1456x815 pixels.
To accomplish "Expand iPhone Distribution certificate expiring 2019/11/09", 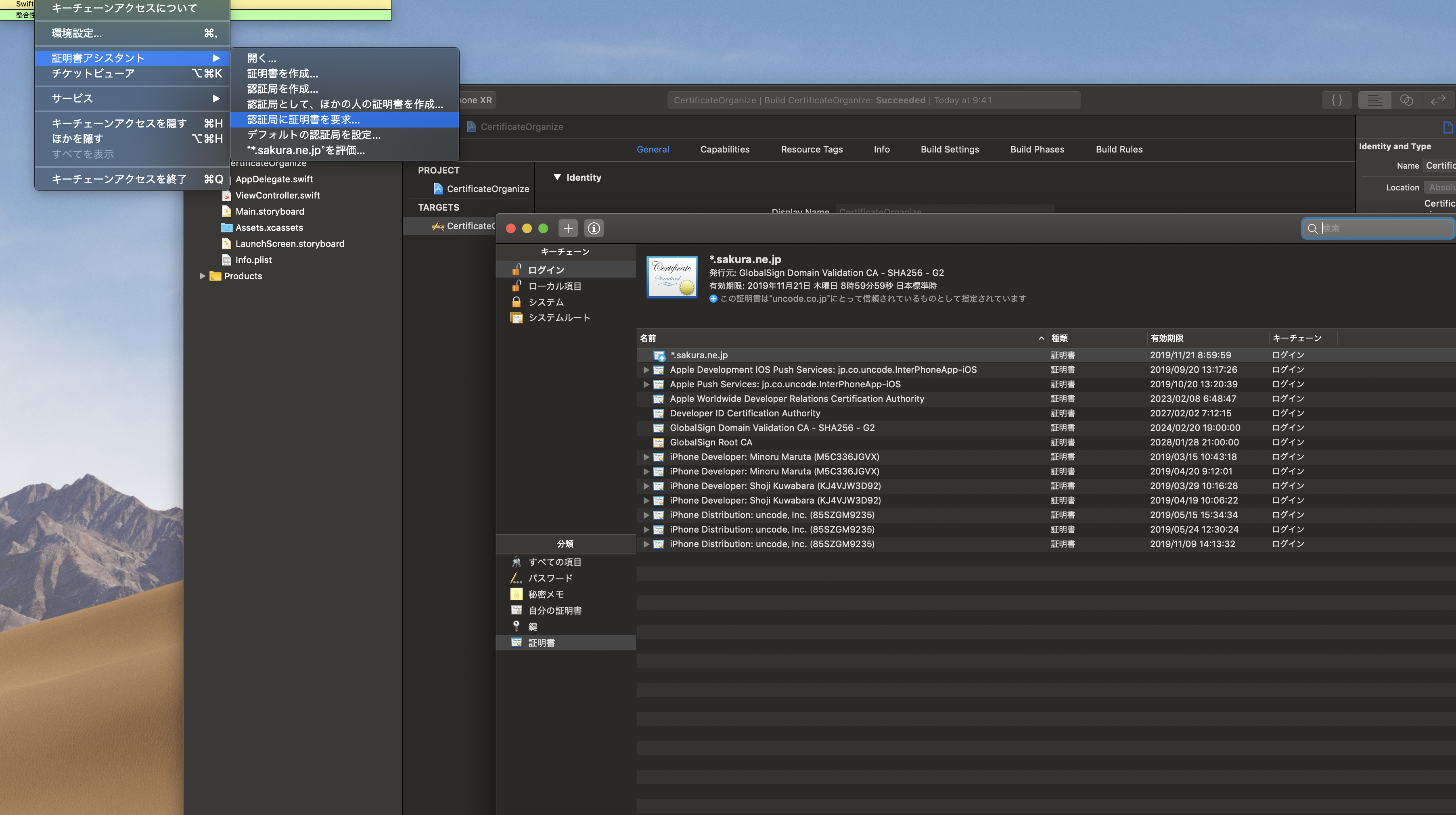I will [x=646, y=544].
